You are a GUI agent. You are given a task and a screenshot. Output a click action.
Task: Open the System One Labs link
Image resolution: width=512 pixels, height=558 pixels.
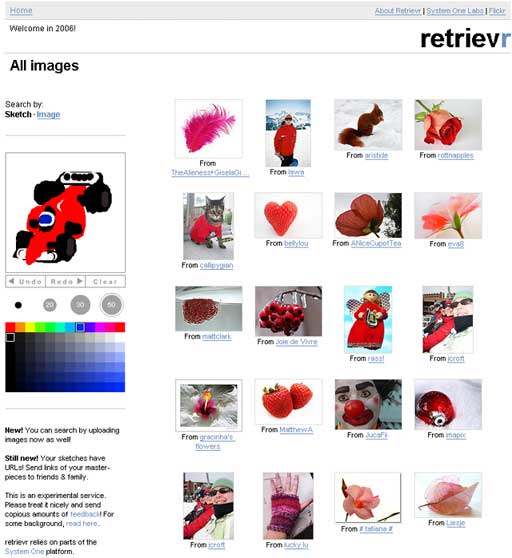[x=455, y=11]
